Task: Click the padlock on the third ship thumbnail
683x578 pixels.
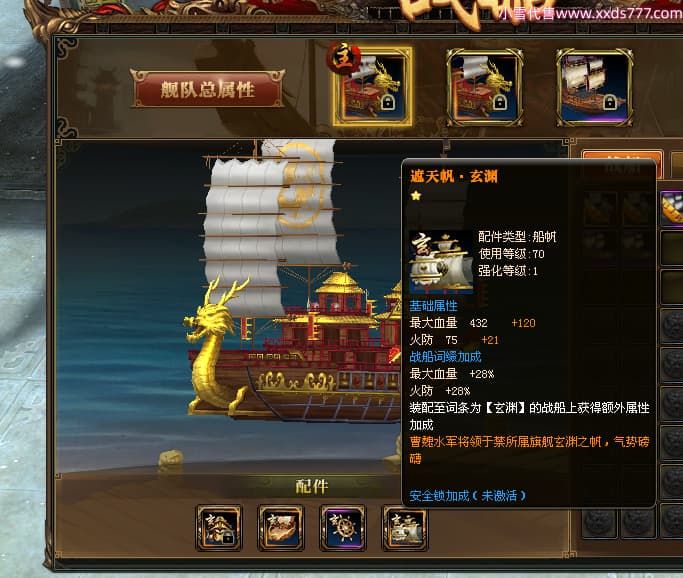Action: [610, 102]
